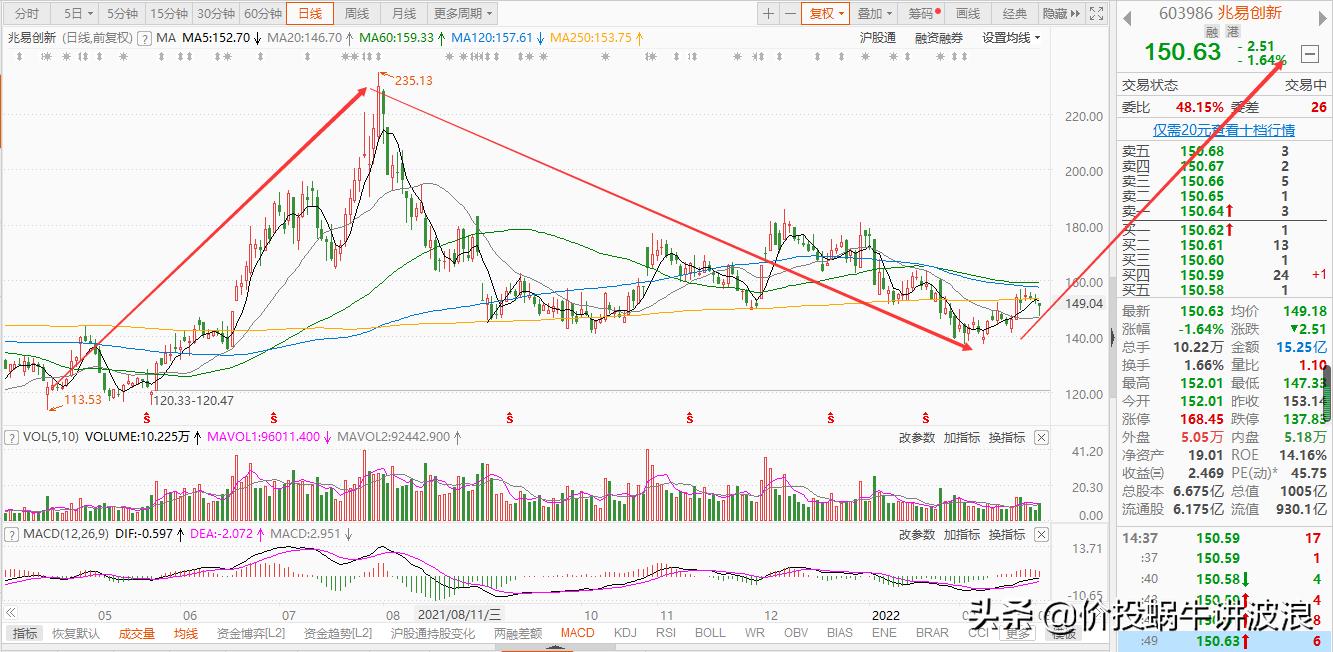Switch to 30分钟 chart tab

215,14
